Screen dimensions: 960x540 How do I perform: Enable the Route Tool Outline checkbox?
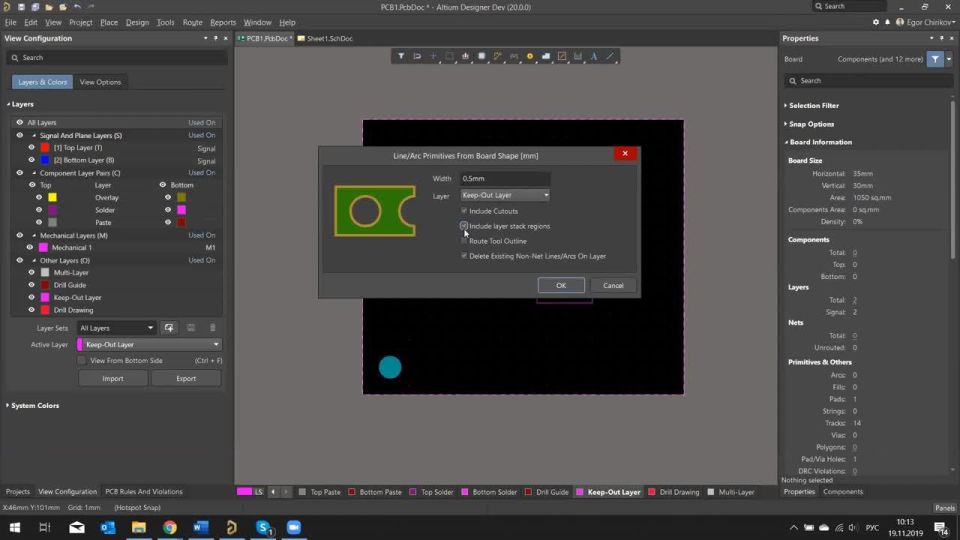(464, 241)
